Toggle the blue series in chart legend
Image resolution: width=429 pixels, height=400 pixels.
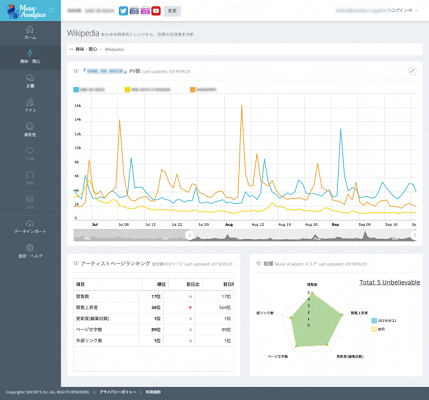(x=89, y=90)
